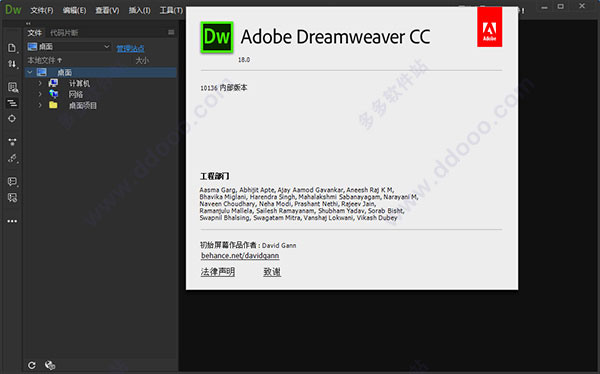Viewport: 600px width, 374px height.
Task: Click the apply comment icon
Action: point(12,181)
